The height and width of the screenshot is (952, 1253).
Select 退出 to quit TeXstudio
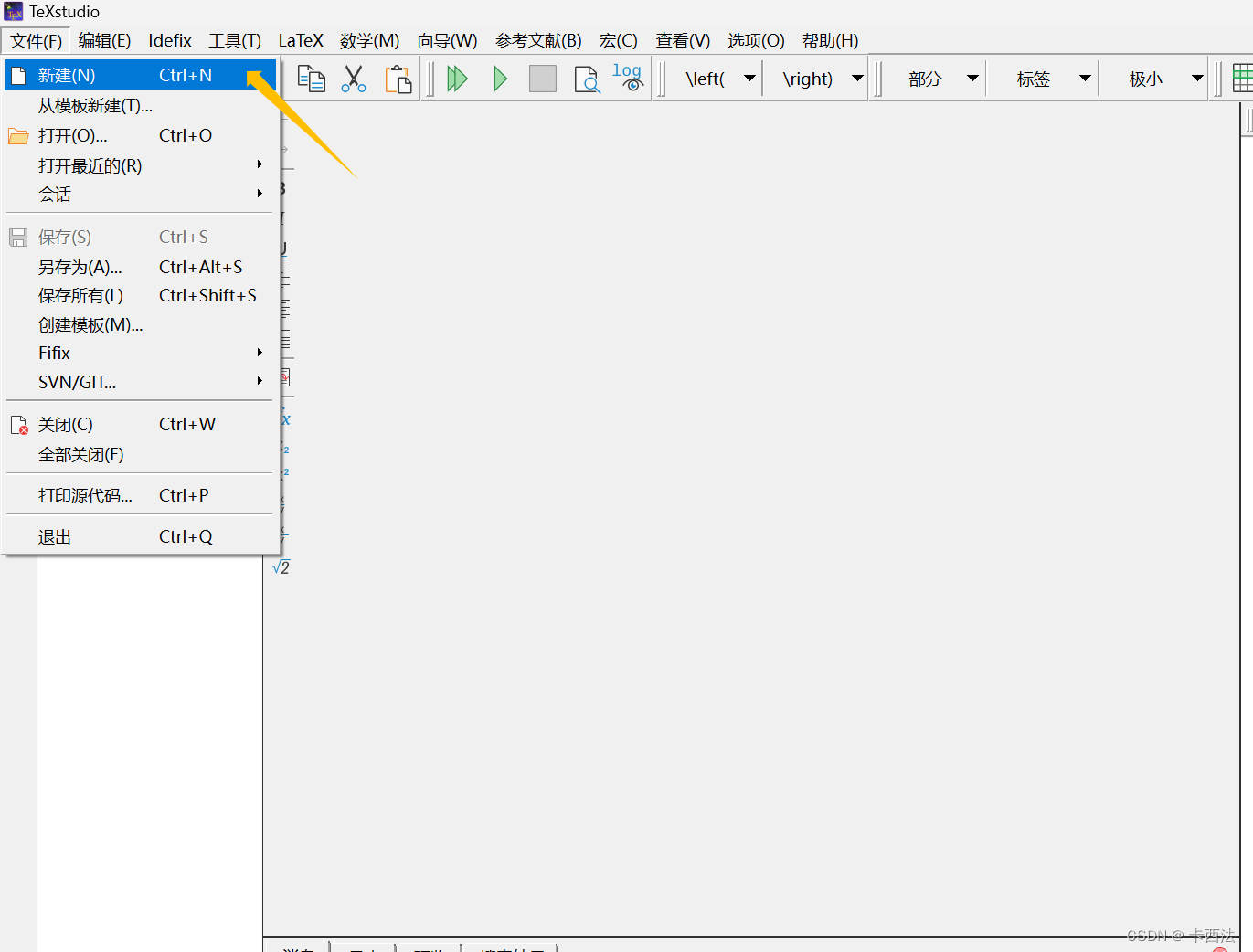140,536
